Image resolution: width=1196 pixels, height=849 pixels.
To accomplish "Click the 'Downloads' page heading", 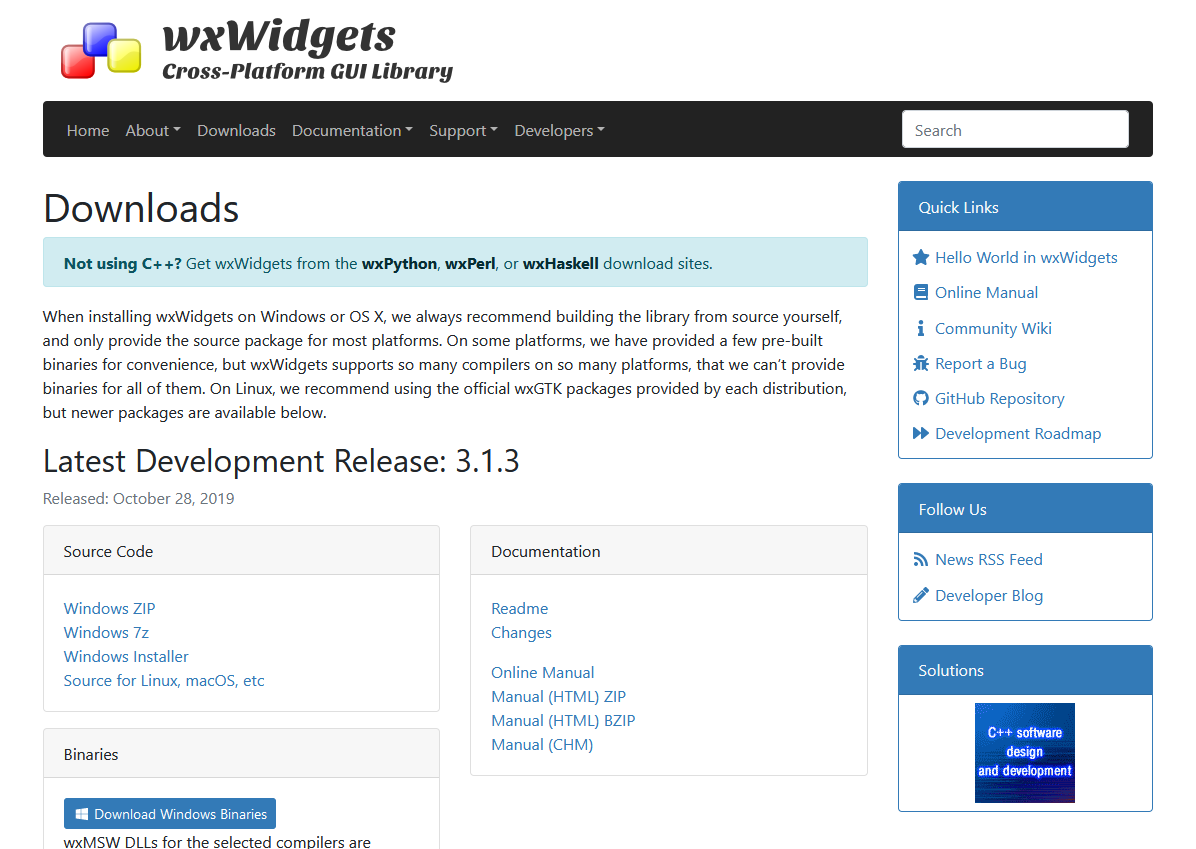I will click(141, 208).
